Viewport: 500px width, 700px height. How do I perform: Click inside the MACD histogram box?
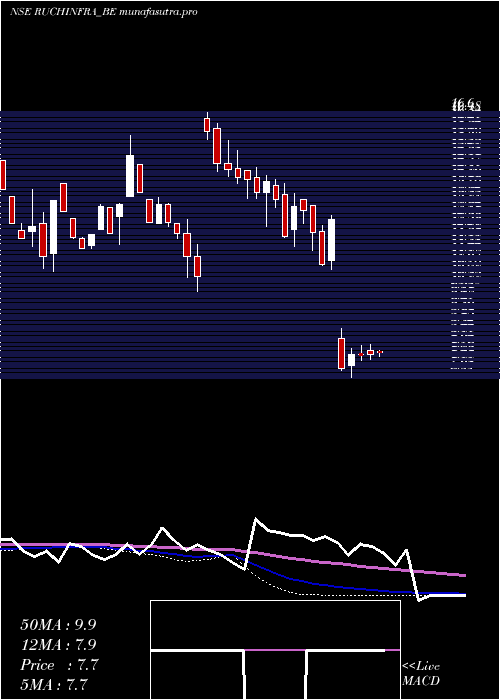[x=275, y=650]
